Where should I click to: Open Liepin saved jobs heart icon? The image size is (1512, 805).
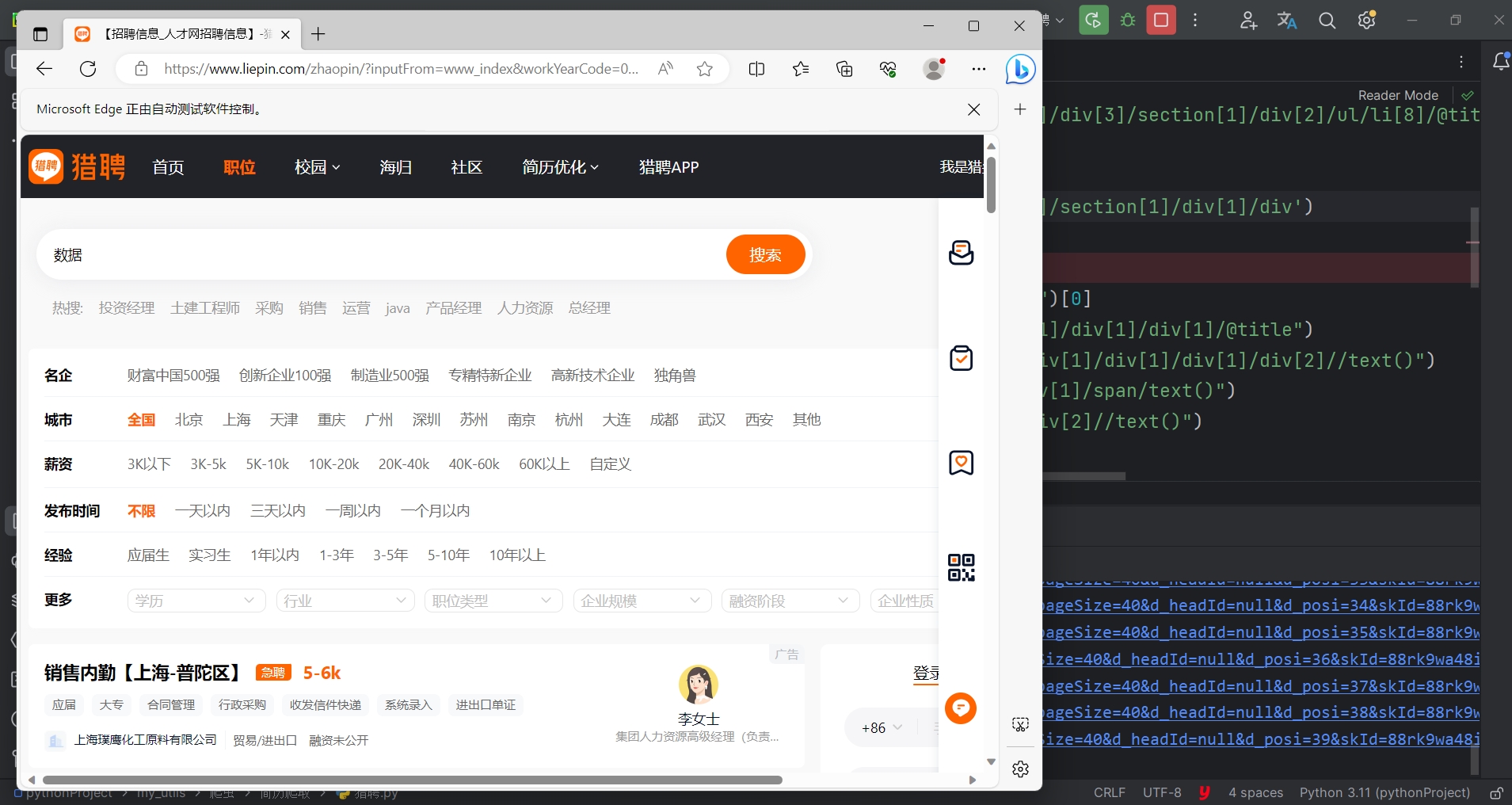[961, 463]
